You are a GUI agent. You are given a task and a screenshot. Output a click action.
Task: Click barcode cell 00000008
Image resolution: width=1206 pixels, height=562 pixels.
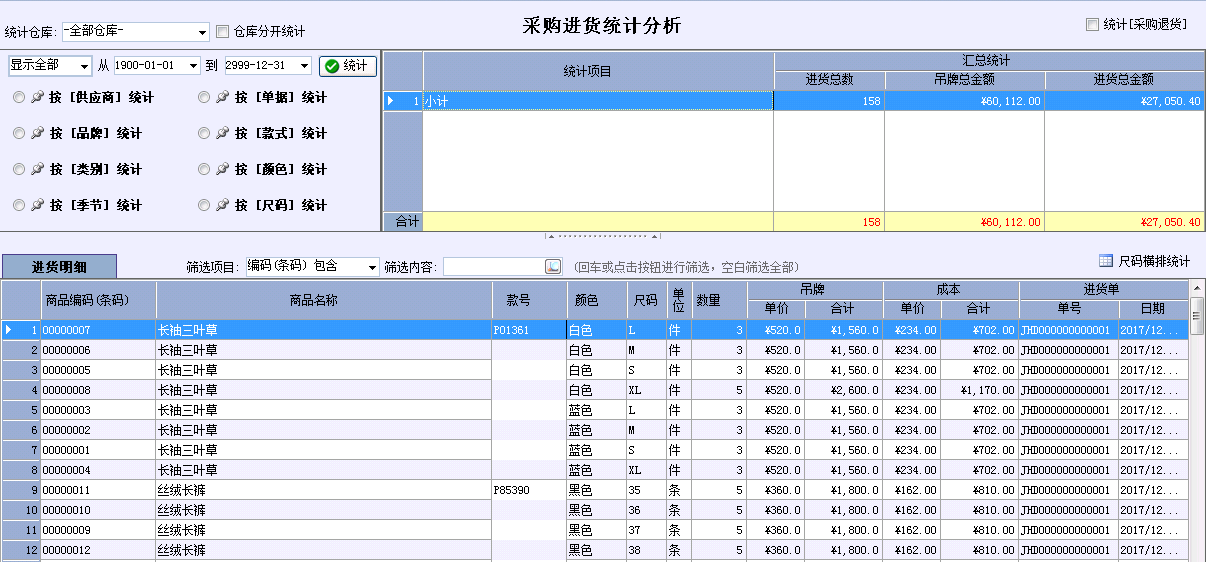[98, 390]
